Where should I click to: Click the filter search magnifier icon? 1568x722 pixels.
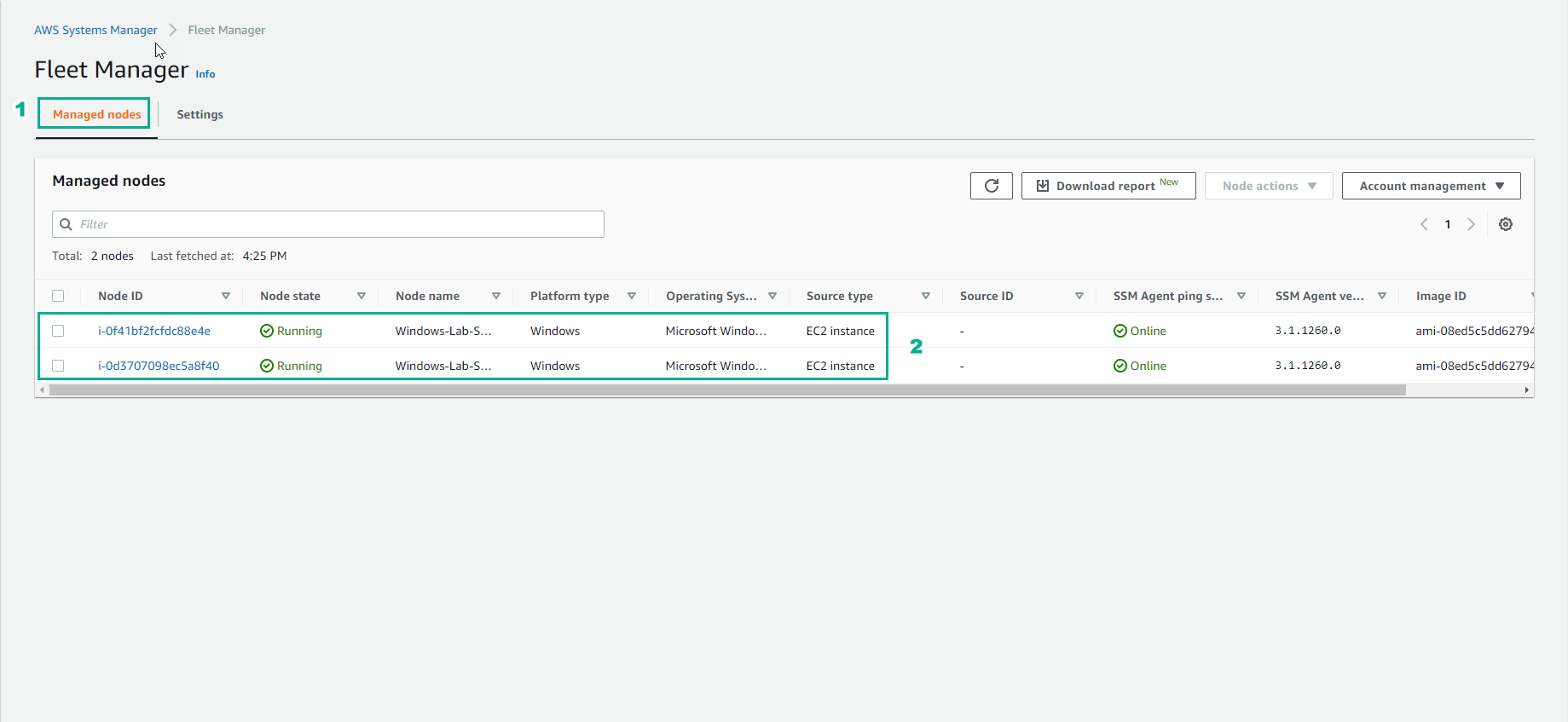point(66,224)
